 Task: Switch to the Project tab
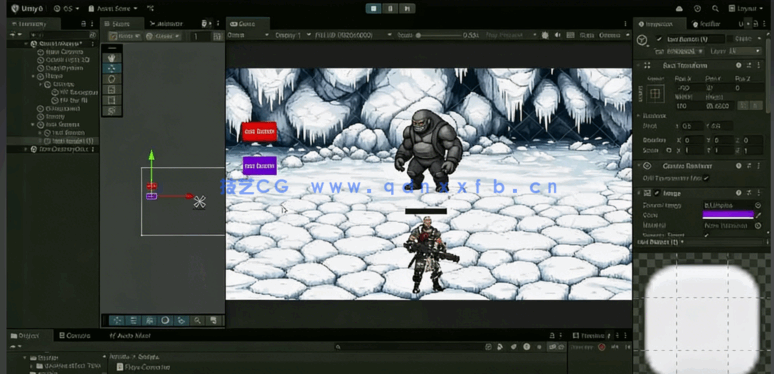29,336
